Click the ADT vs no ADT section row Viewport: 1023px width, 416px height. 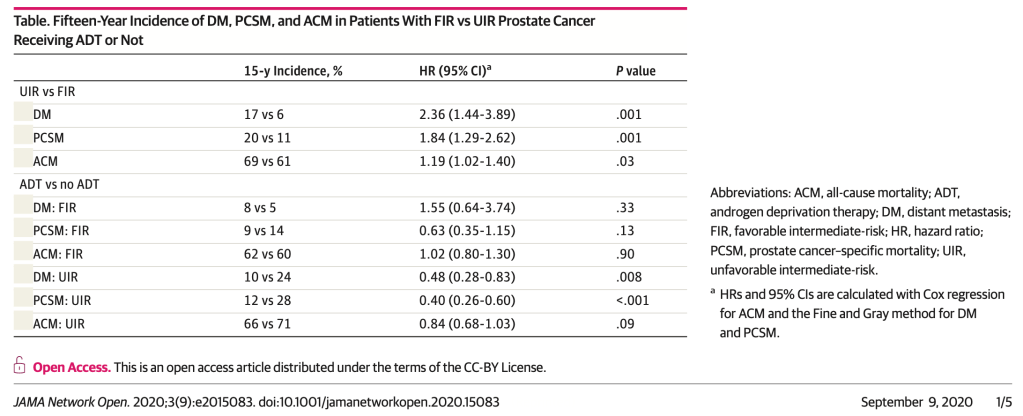(62, 185)
